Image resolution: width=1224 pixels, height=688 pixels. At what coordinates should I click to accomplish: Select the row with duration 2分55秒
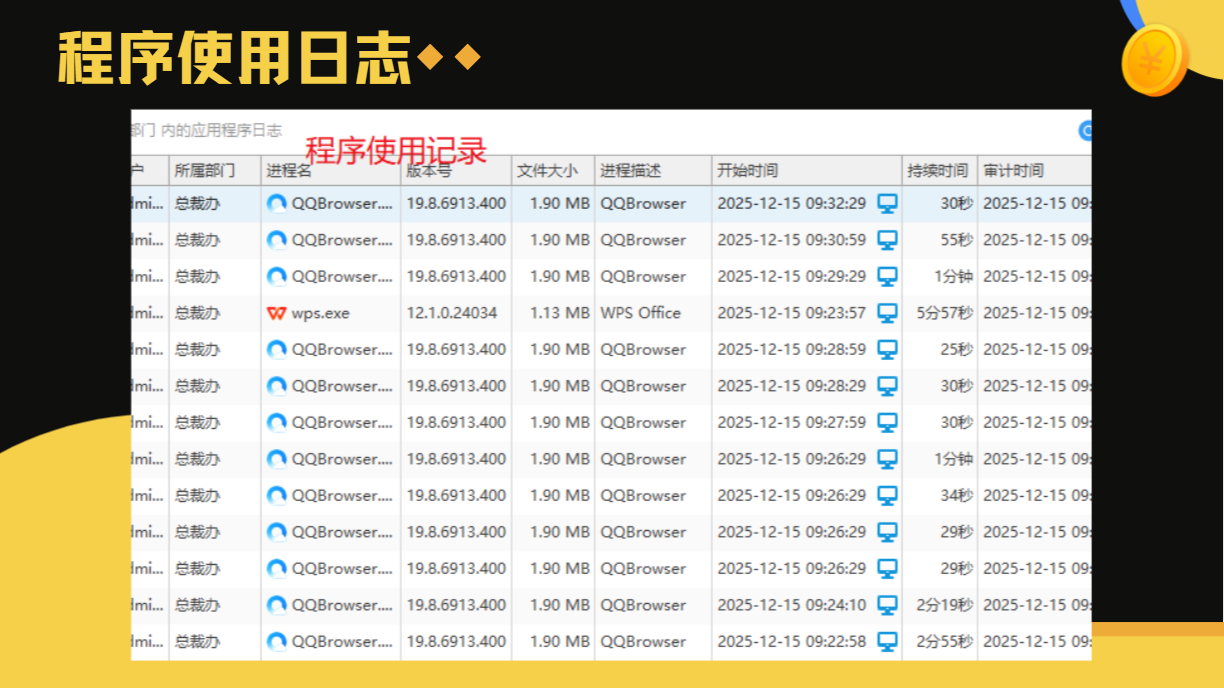(611, 642)
